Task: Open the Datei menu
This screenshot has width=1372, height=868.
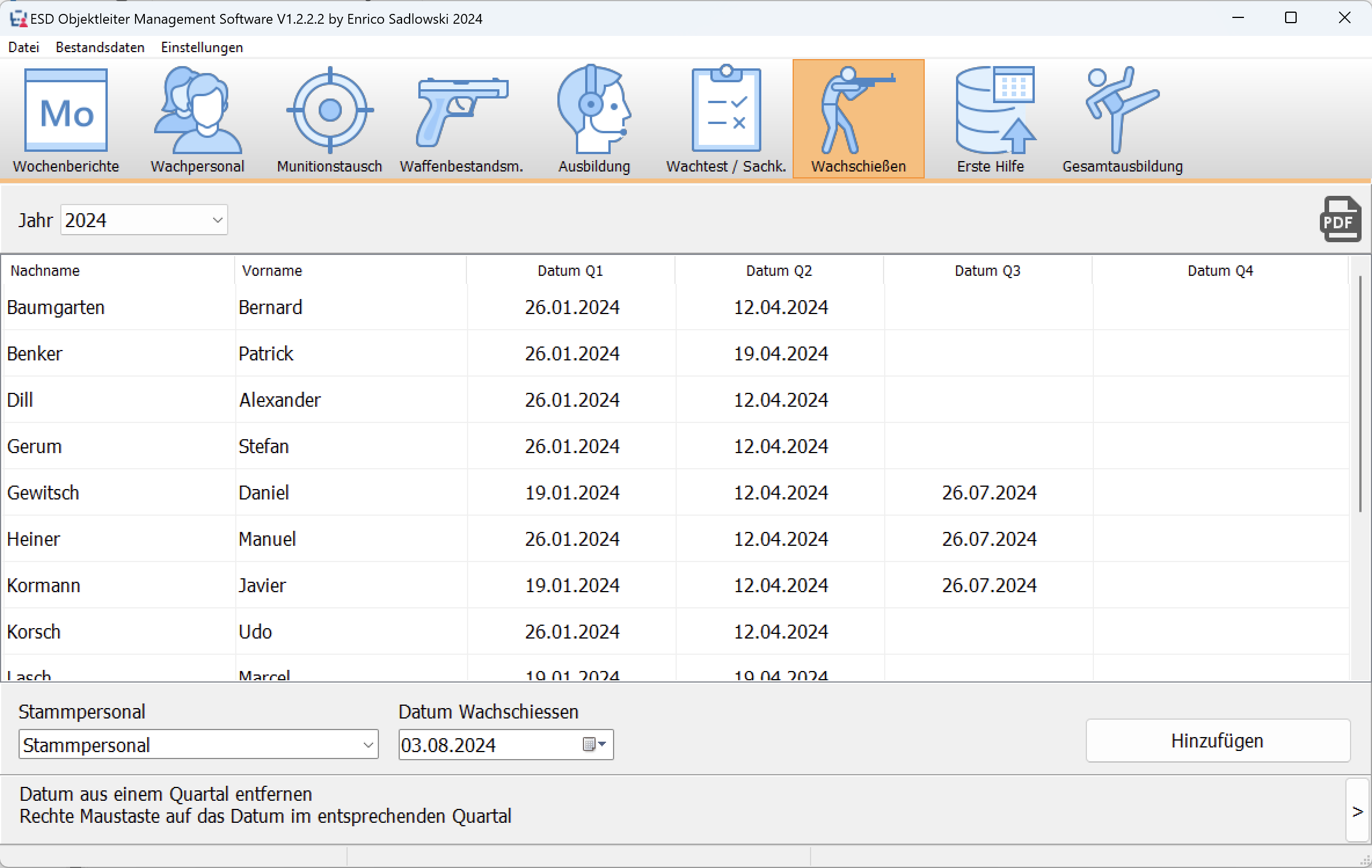Action: tap(24, 48)
